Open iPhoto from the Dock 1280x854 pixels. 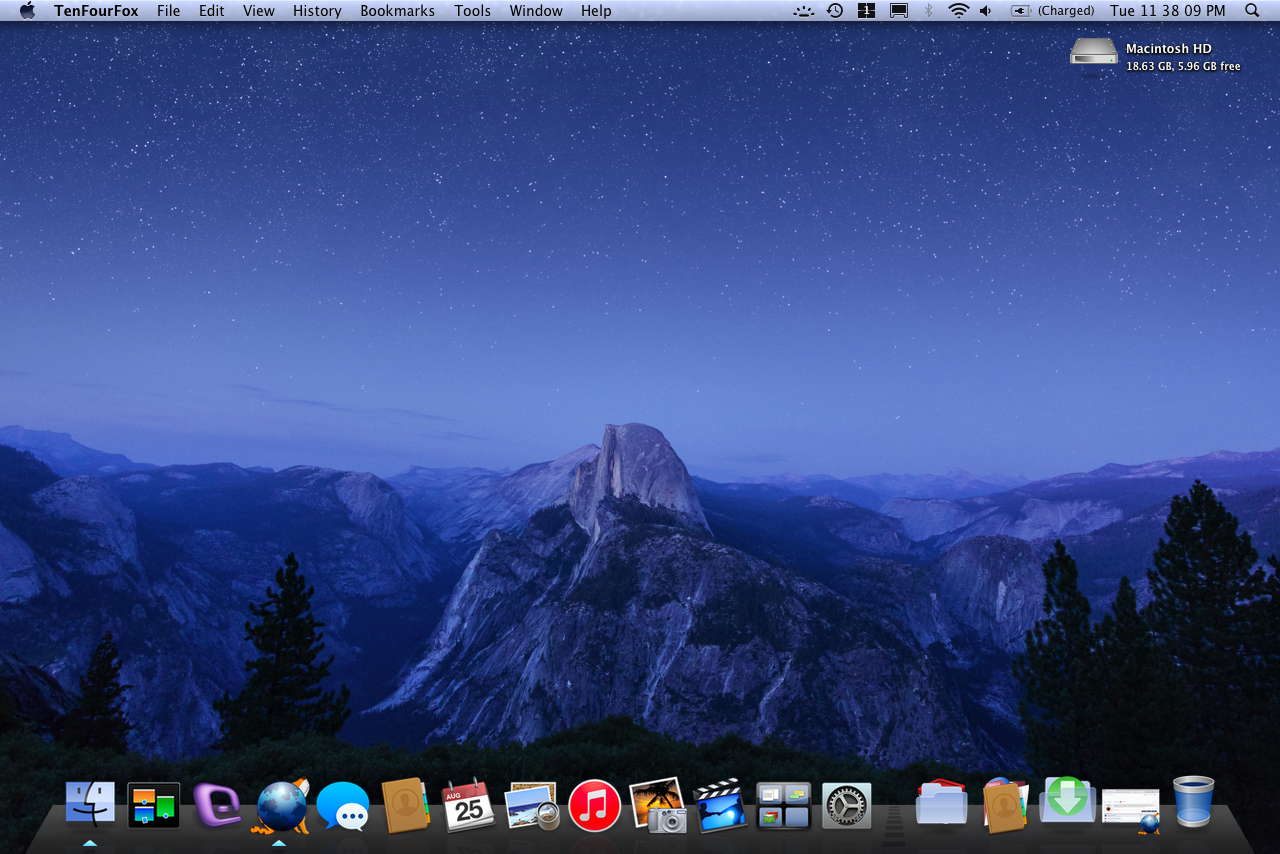click(657, 806)
